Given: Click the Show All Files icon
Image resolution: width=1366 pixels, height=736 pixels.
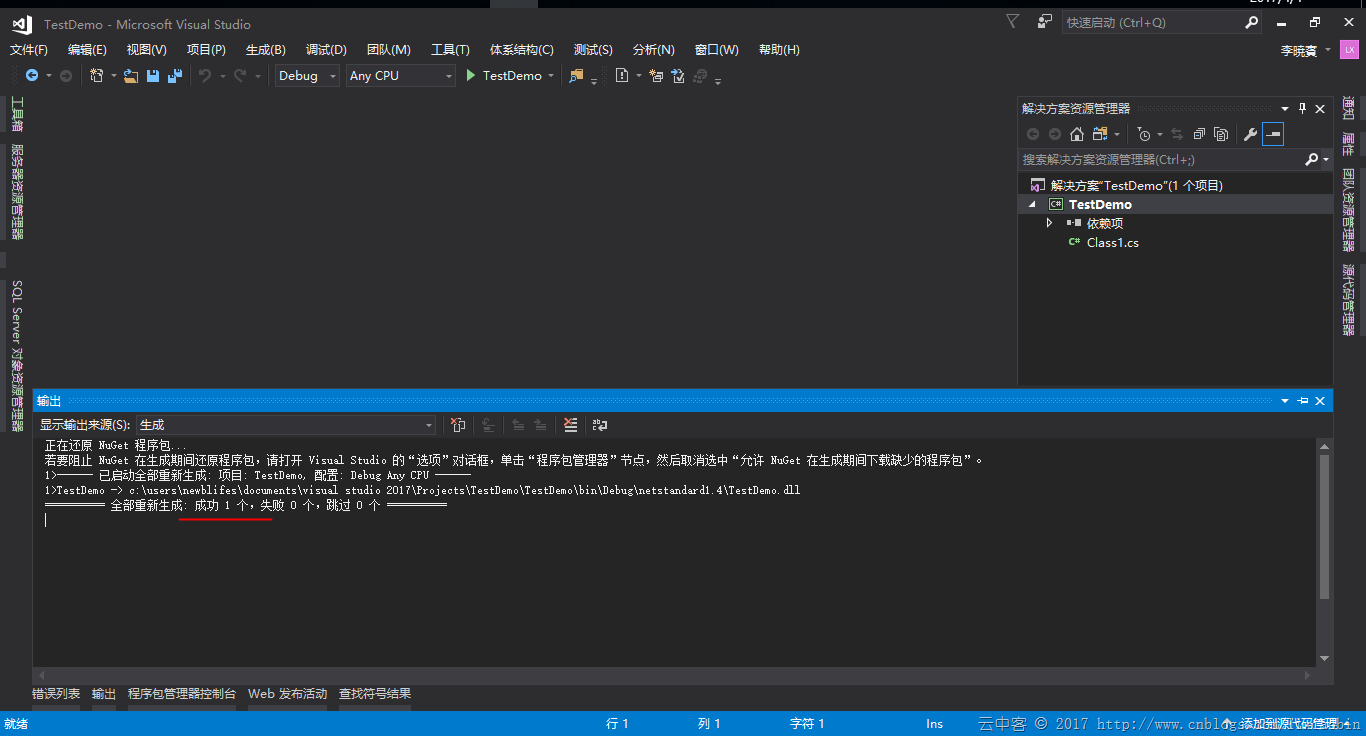Looking at the screenshot, I should [1221, 134].
